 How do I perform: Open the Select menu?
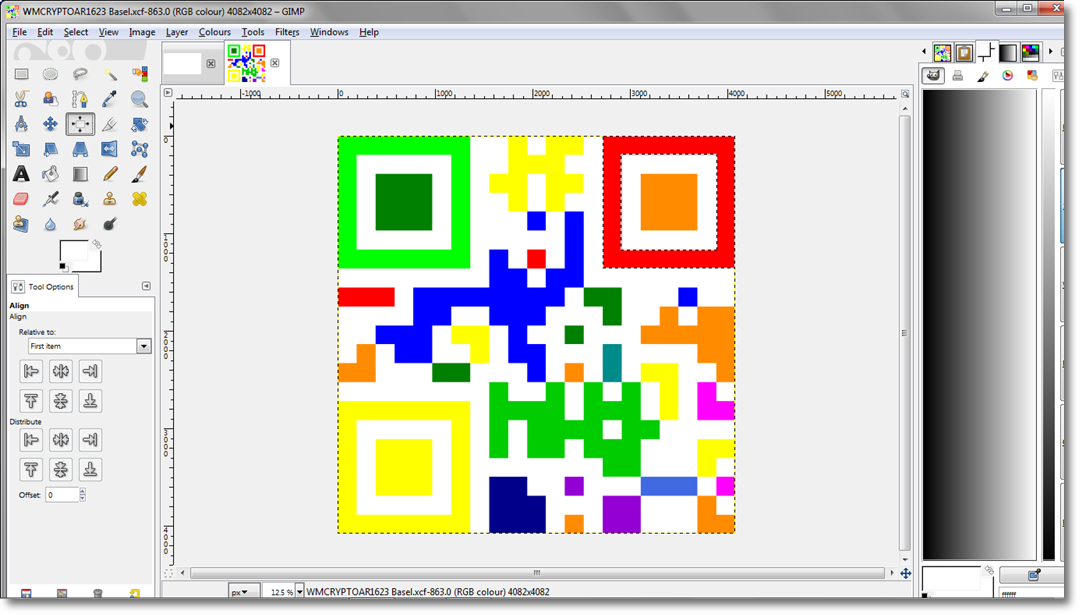[76, 32]
